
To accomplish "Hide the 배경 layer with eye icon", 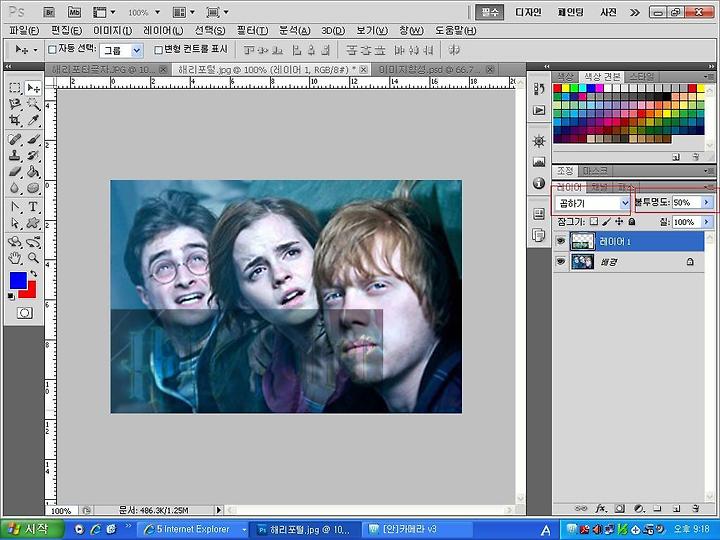I will tap(560, 262).
